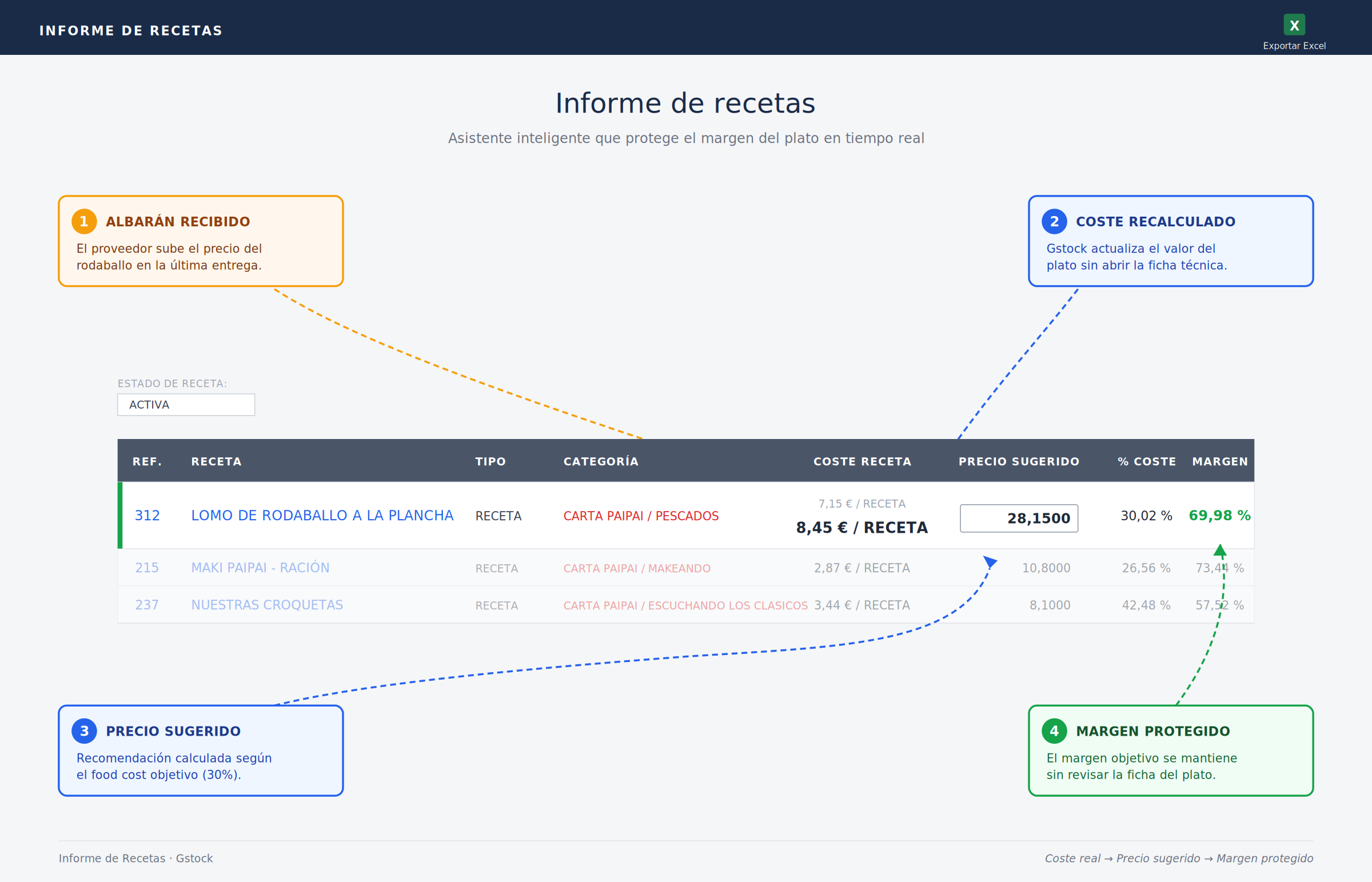
Task: Click the 28,1500 precio sugerido field
Action: tap(1019, 518)
